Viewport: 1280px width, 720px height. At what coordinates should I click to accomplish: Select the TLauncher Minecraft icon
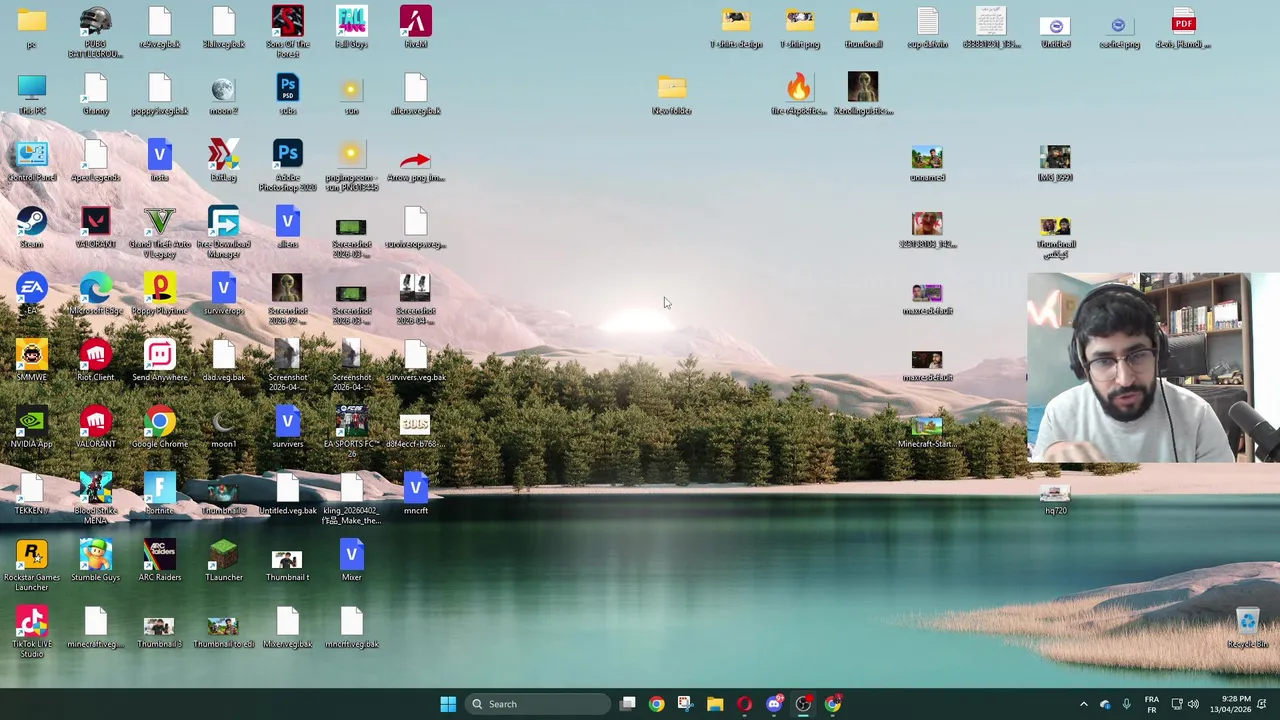tap(223, 560)
